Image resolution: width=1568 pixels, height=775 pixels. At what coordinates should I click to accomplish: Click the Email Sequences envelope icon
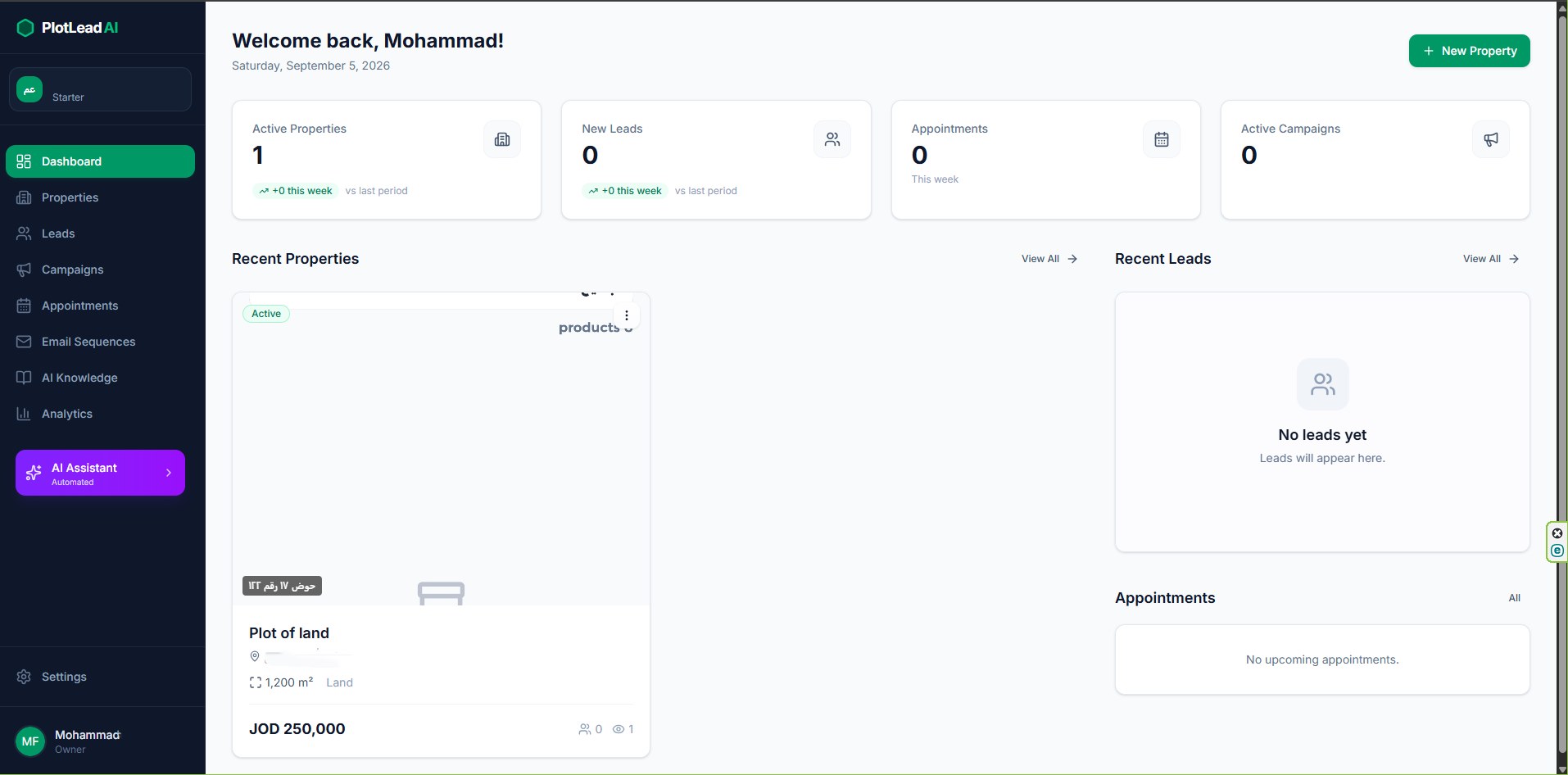[24, 342]
